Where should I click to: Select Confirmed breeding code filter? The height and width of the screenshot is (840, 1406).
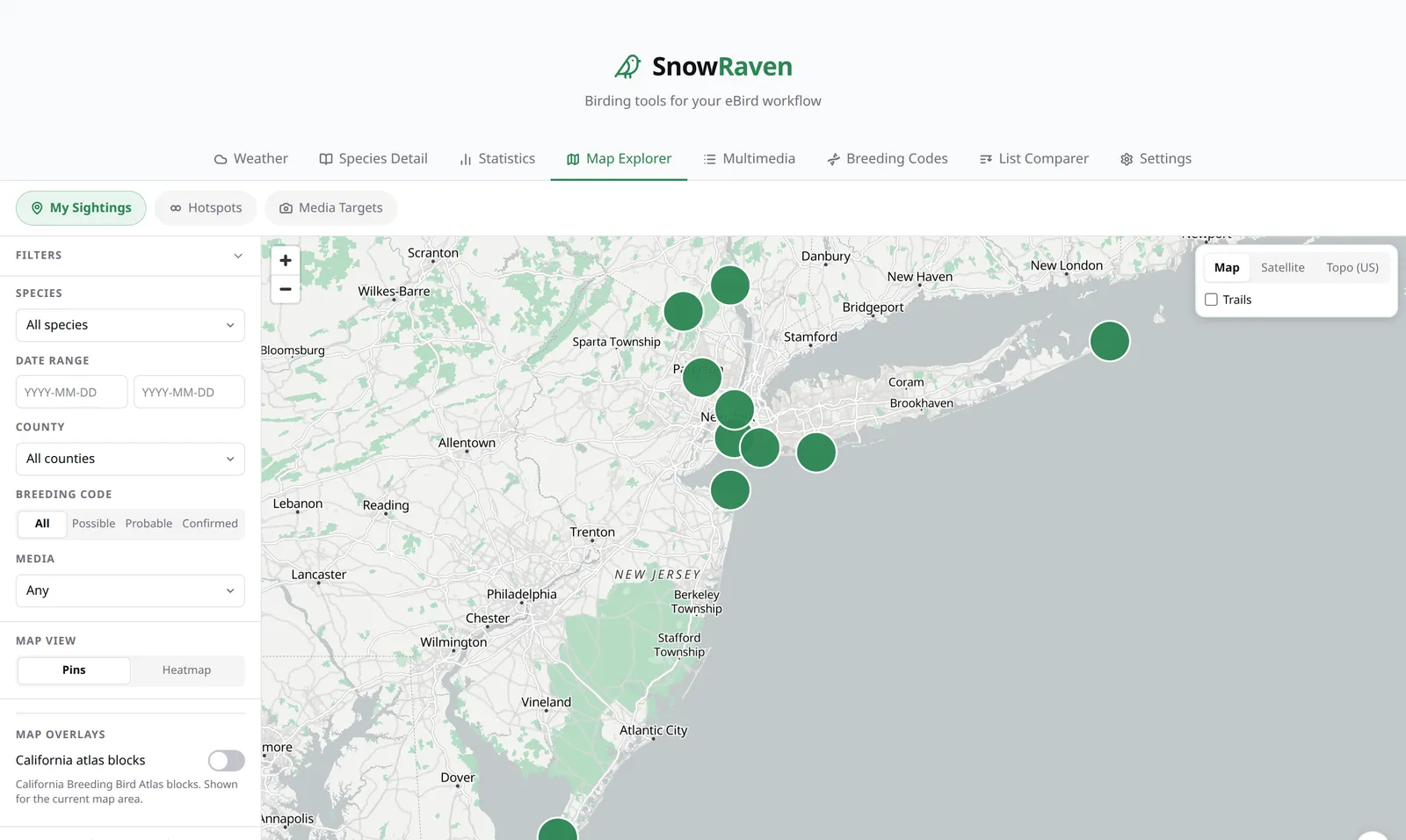pyautogui.click(x=210, y=524)
